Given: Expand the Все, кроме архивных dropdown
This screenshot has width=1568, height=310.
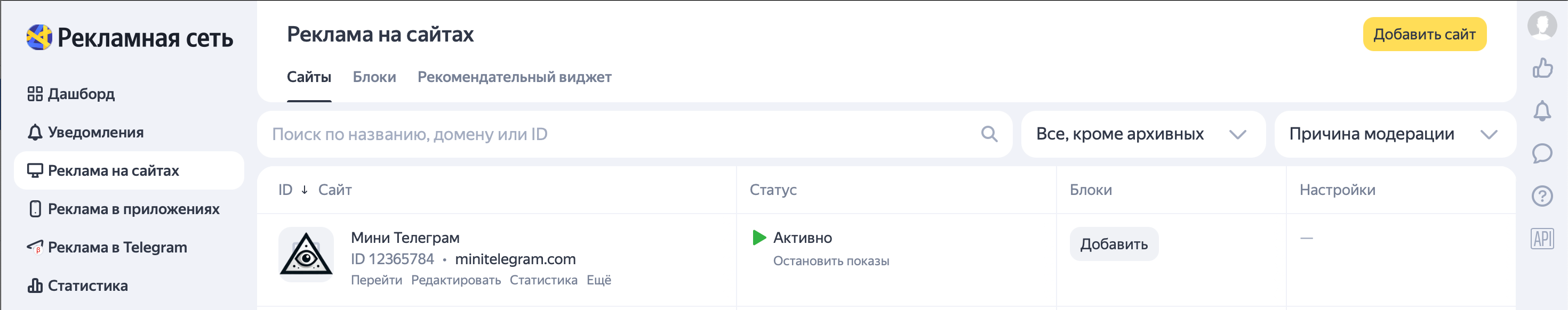Looking at the screenshot, I should point(1142,134).
